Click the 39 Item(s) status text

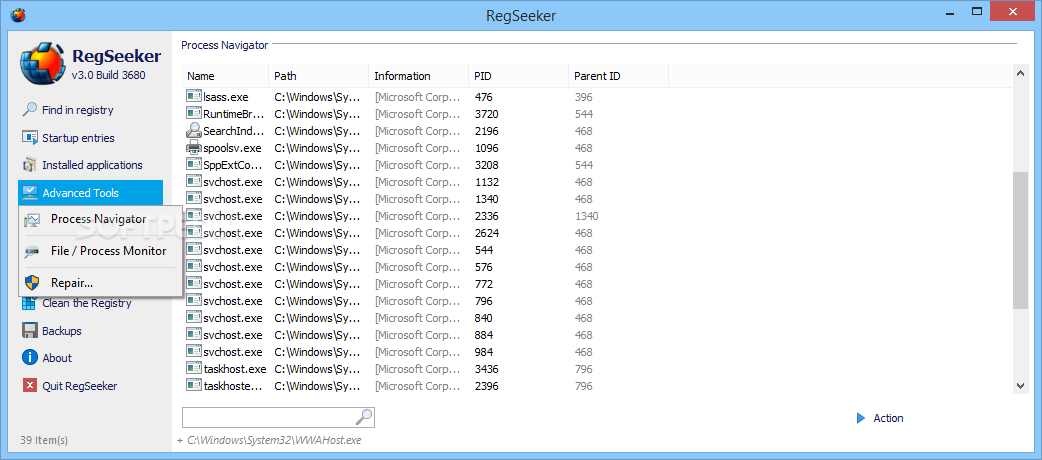point(44,439)
